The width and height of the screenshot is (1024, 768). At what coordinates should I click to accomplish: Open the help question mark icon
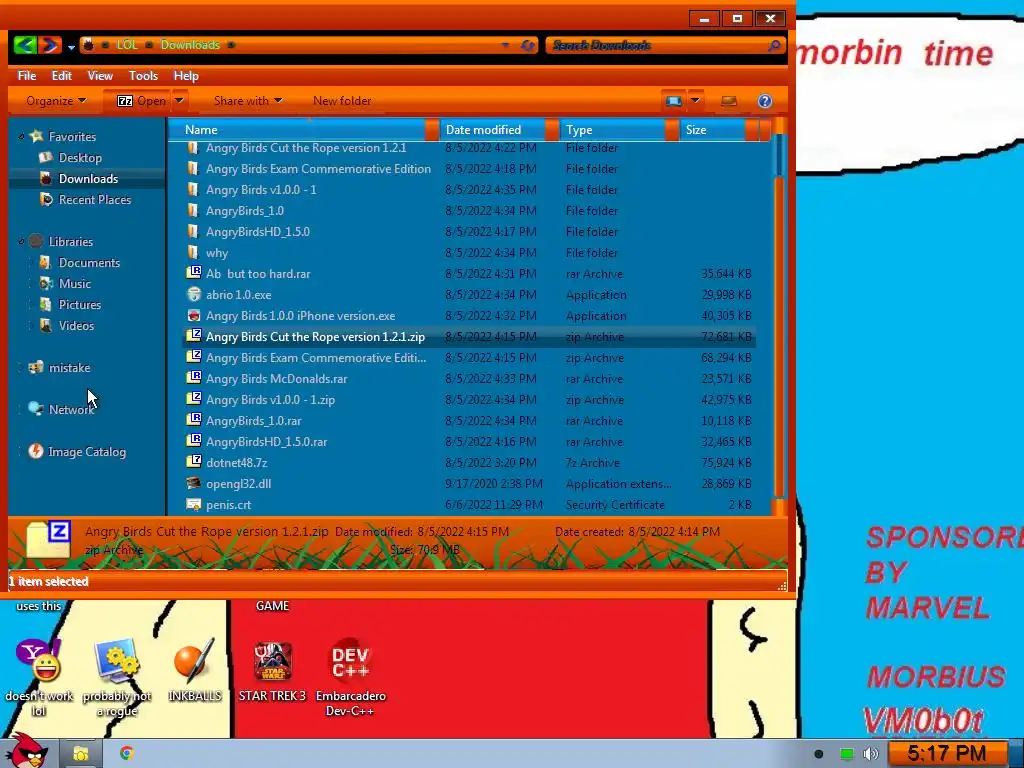point(765,101)
